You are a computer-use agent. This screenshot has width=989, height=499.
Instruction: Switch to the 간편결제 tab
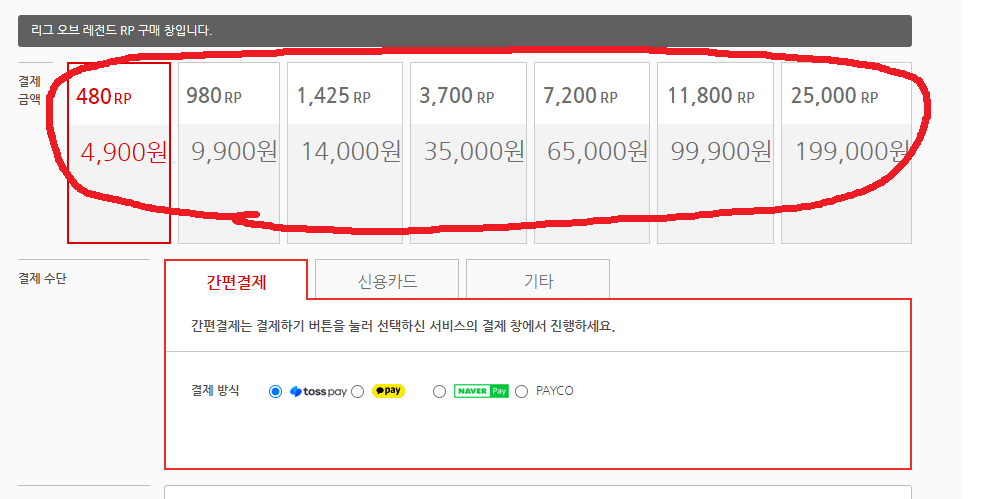click(236, 280)
